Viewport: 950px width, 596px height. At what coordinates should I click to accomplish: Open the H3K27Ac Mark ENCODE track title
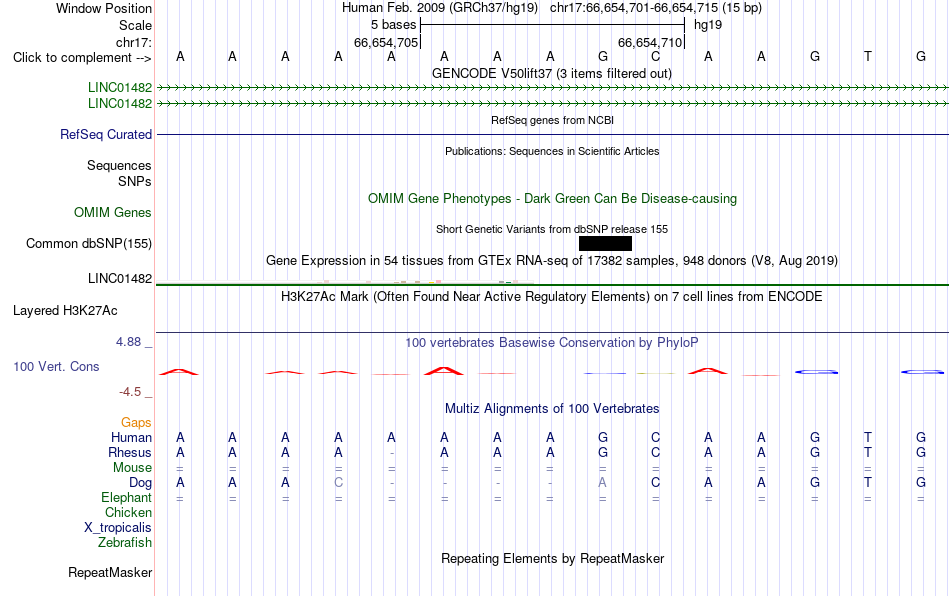click(x=552, y=297)
